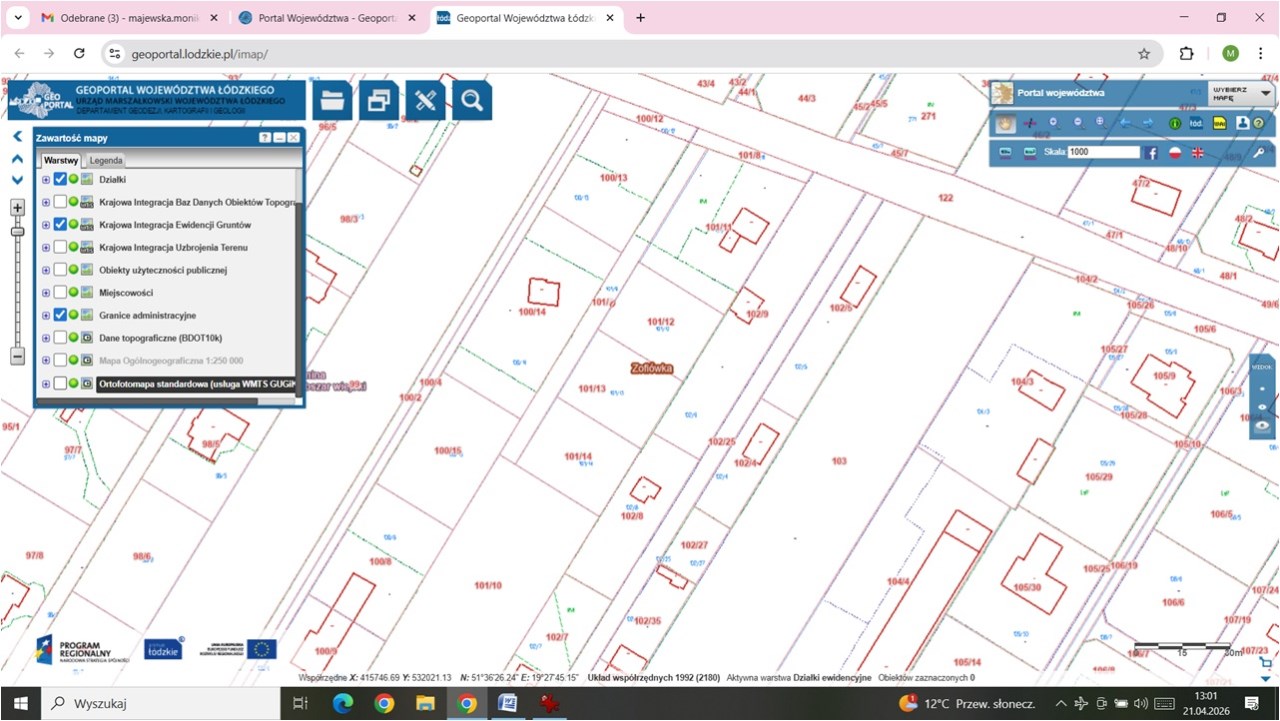The height and width of the screenshot is (721, 1280).
Task: Click the key login icon
Action: pyautogui.click(x=1259, y=153)
